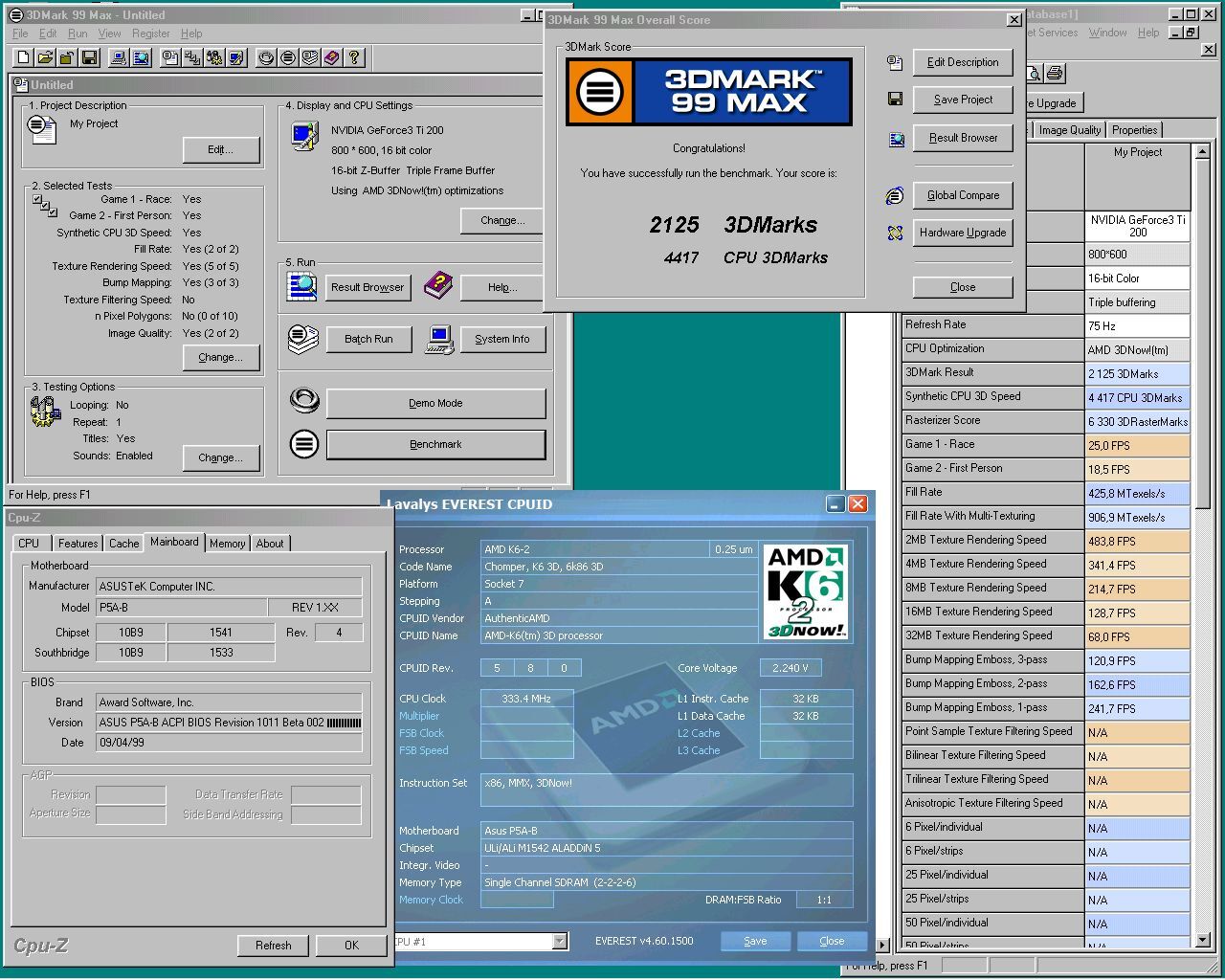This screenshot has height=980, width=1225.
Task: Click scroll-up arrow in Result Browser scrollbar
Action: 1202,152
